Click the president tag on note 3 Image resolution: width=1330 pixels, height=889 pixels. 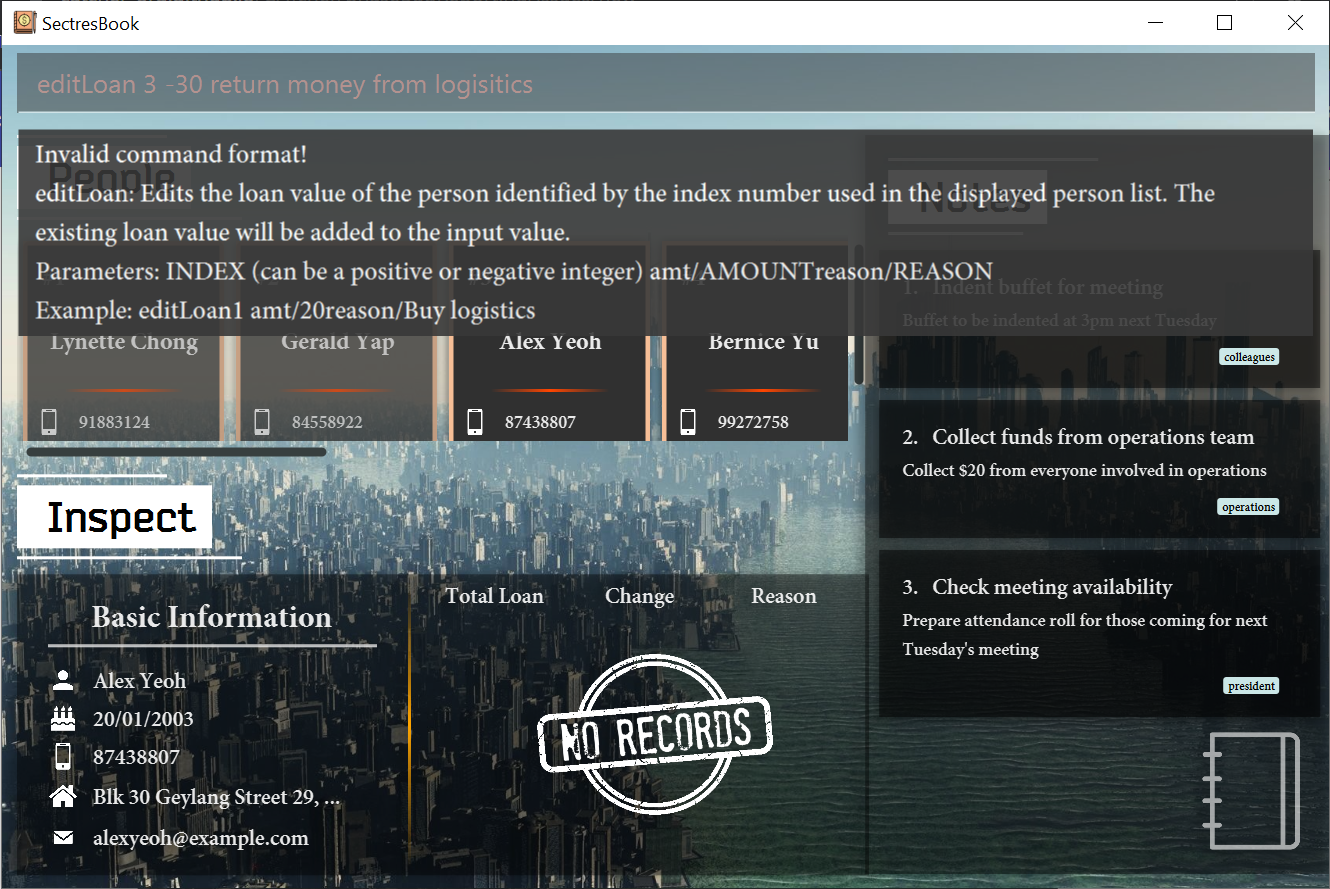[1251, 686]
